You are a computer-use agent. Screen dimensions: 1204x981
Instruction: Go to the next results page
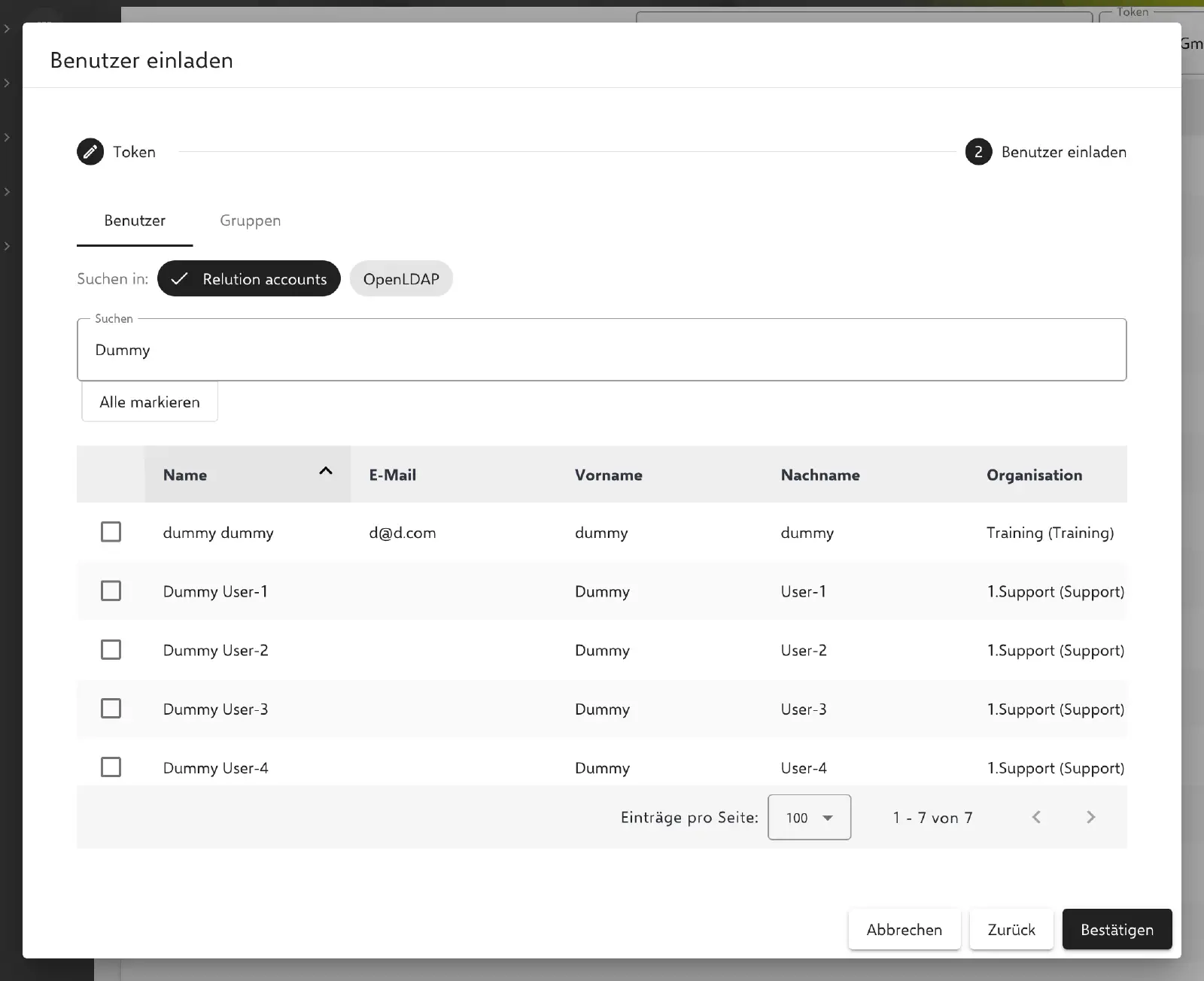pyautogui.click(x=1091, y=817)
